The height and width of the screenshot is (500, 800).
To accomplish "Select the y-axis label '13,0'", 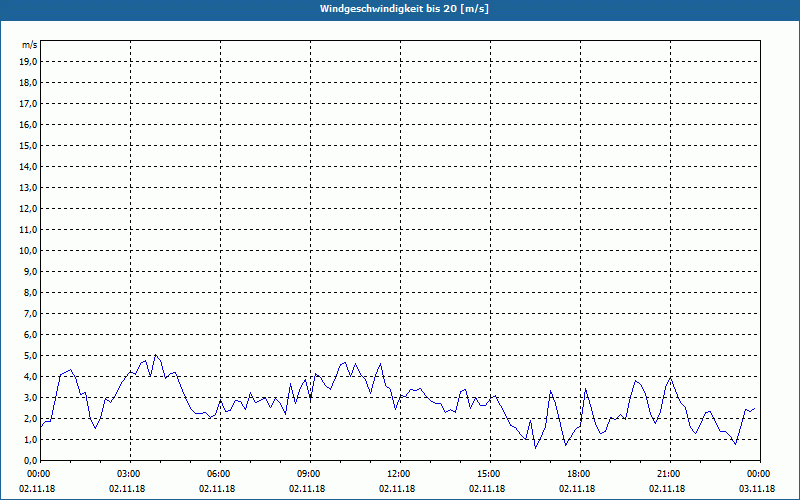I will coord(28,187).
